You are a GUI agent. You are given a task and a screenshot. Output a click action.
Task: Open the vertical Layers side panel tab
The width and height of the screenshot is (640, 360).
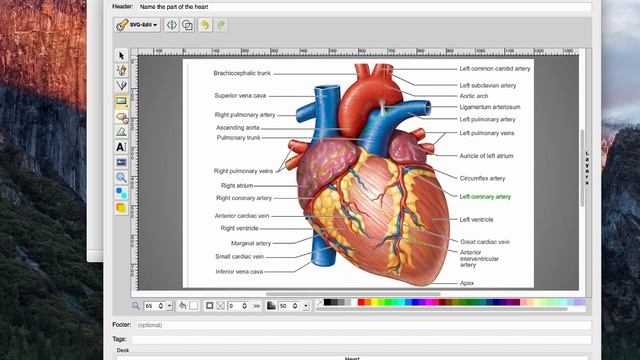587,168
